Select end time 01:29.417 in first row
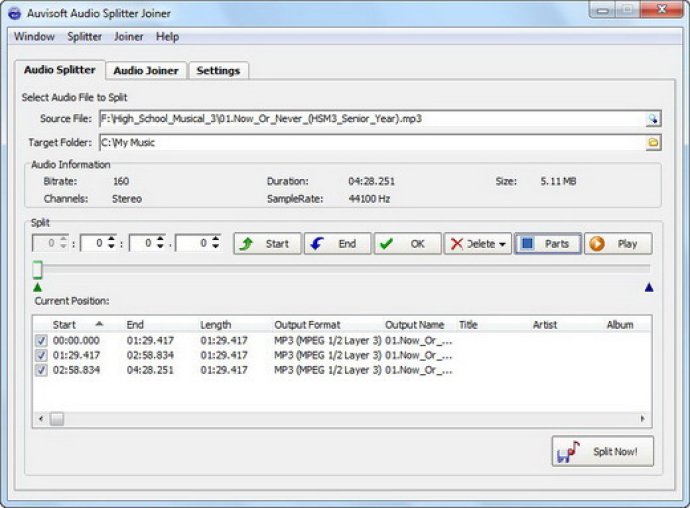The width and height of the screenshot is (690, 508). pos(150,340)
